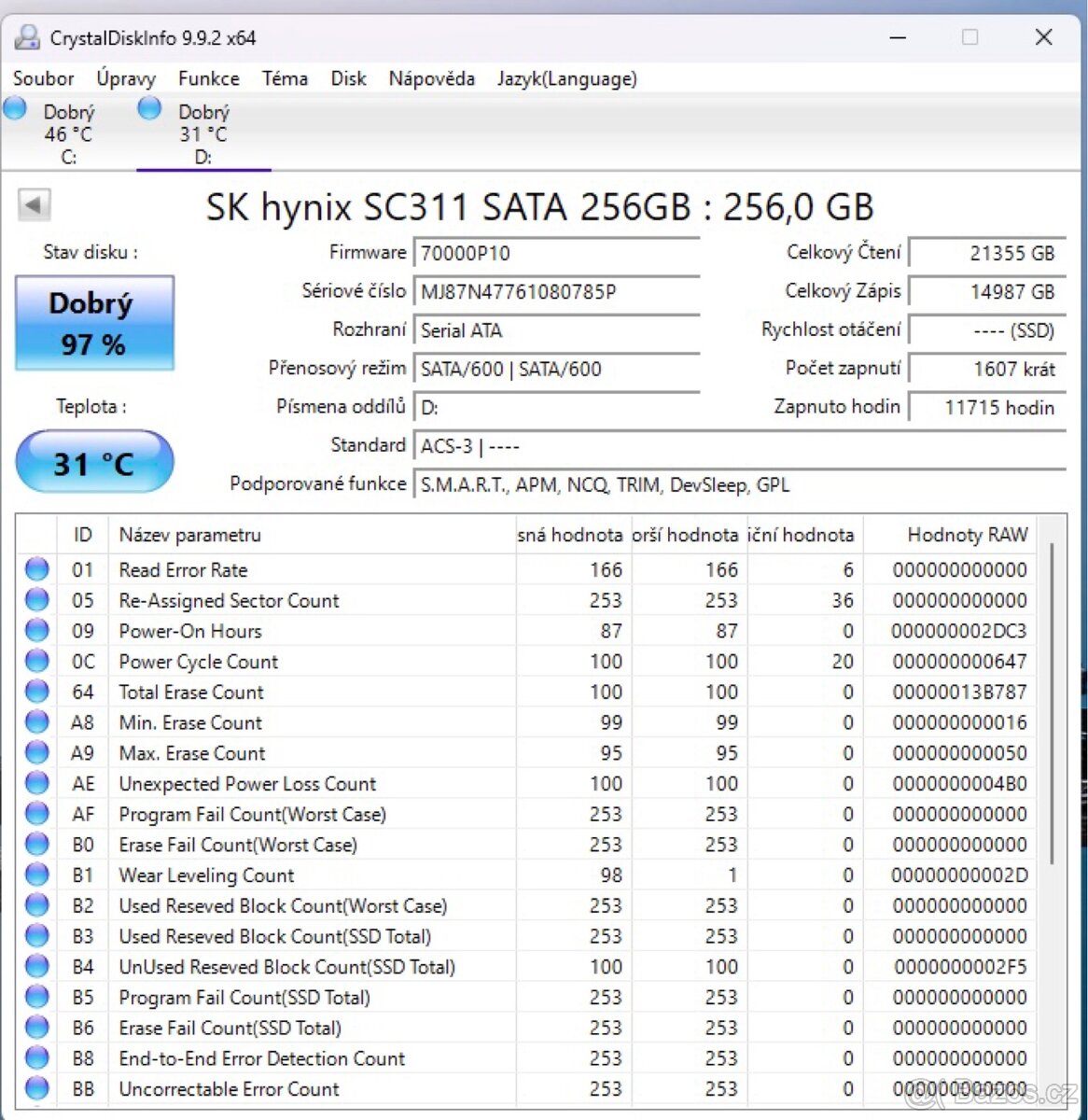The width and height of the screenshot is (1088, 1120).
Task: Click the Podporované funkce field
Action: coord(739,484)
